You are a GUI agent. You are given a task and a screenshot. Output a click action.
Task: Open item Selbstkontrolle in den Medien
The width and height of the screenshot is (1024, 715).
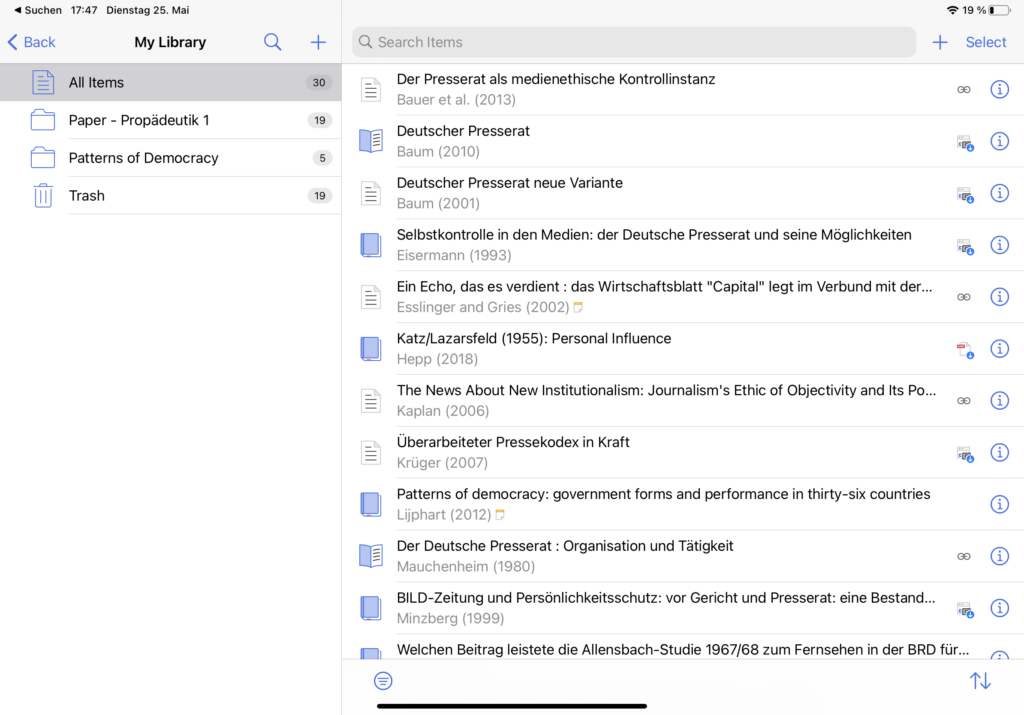pyautogui.click(x=682, y=245)
